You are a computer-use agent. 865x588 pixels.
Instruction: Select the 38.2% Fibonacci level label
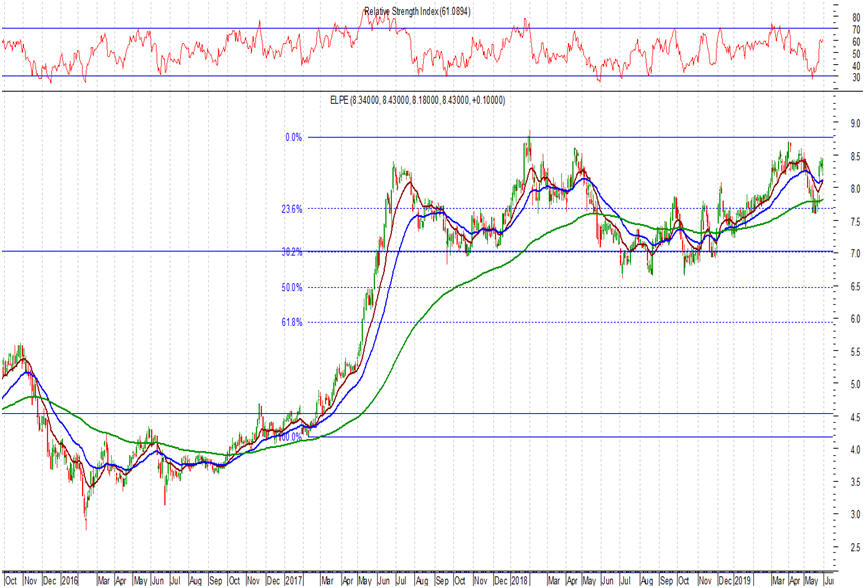(292, 252)
